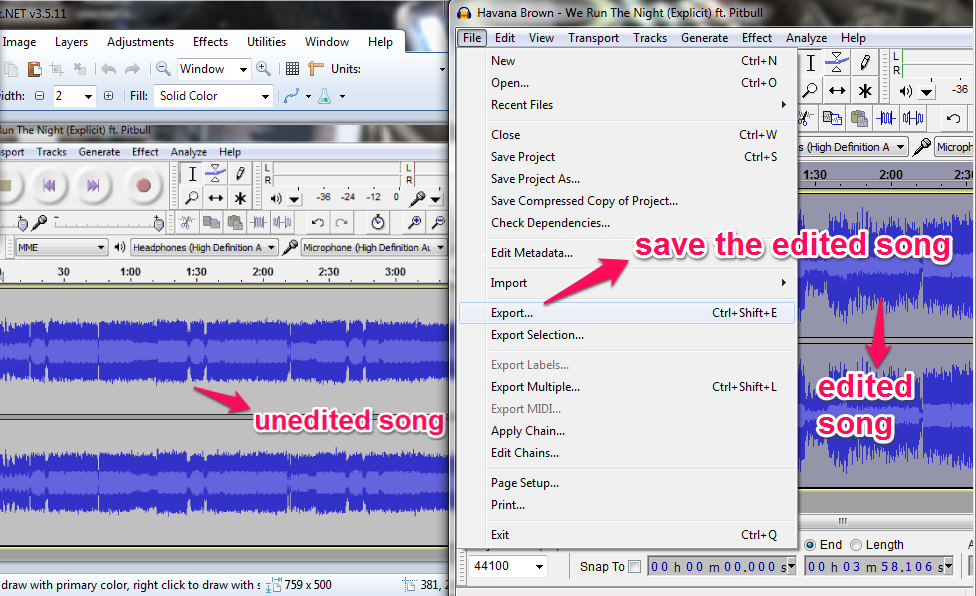Click the Undo arrow in right Audacity window
The height and width of the screenshot is (596, 976).
click(953, 118)
